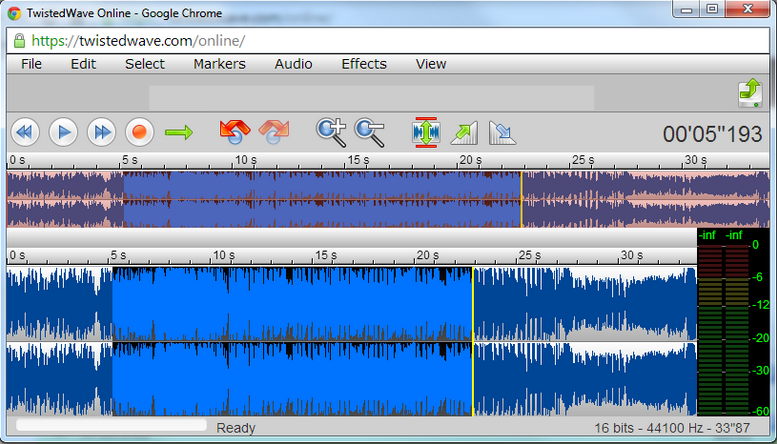
Task: Click the '16 bits - 44100 Hz - 33"87' info
Action: pos(672,428)
